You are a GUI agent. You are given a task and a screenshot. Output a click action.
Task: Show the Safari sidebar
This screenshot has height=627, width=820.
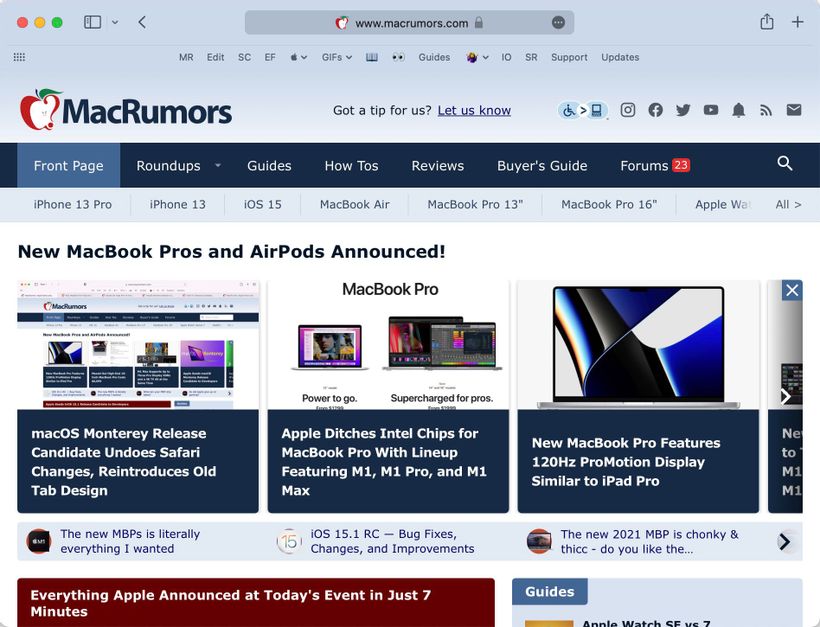93,22
